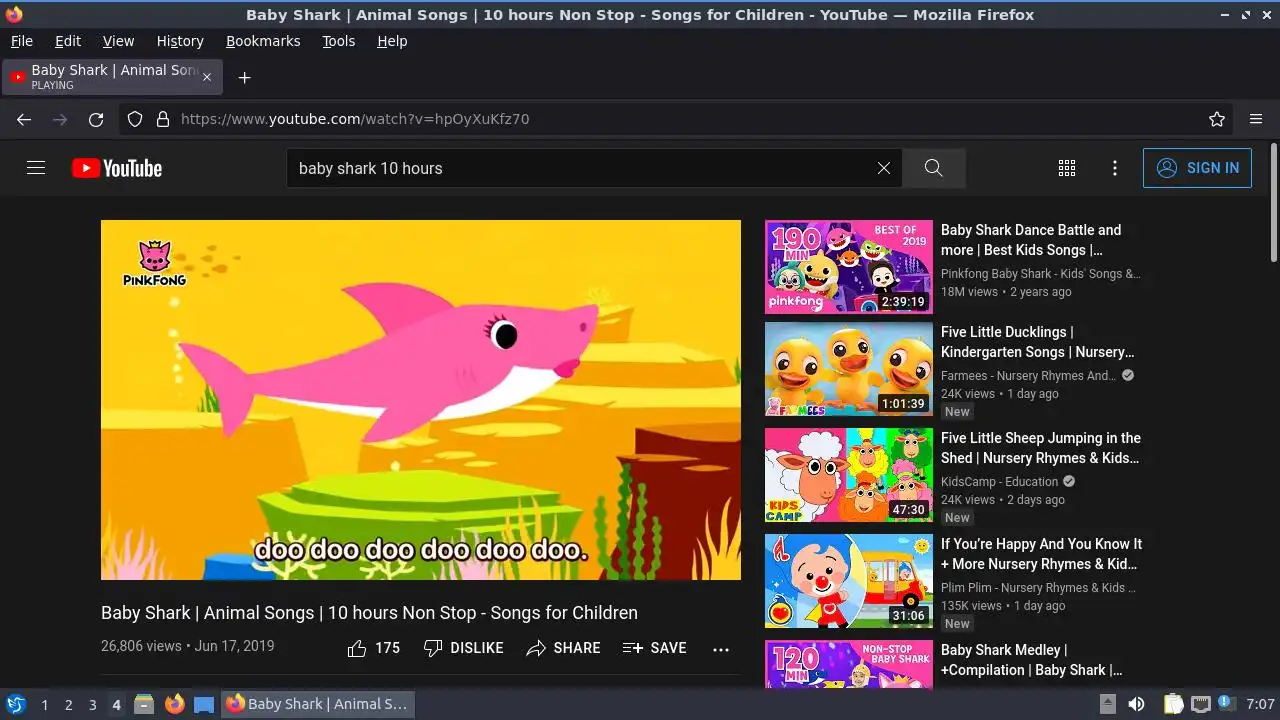Click the tray up-arrow expander icon
The height and width of the screenshot is (720, 1280).
pyautogui.click(x=1107, y=704)
